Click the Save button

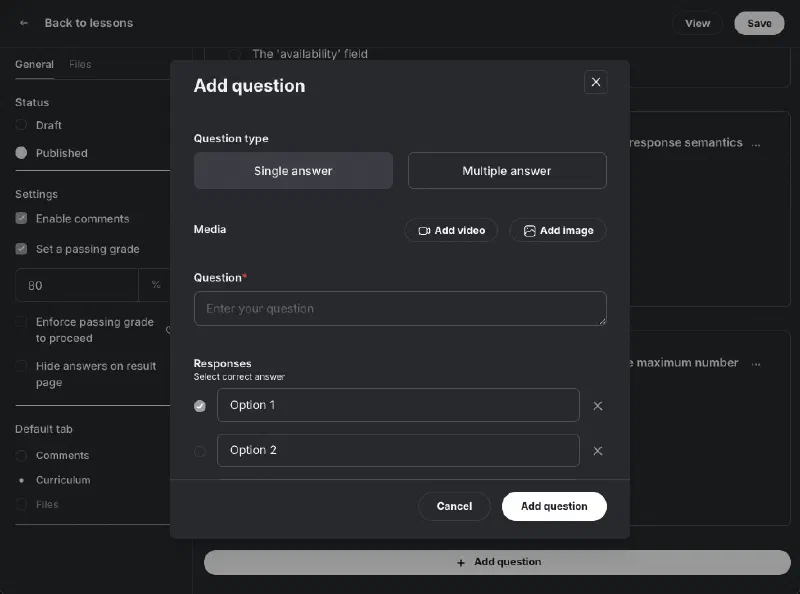tap(759, 23)
